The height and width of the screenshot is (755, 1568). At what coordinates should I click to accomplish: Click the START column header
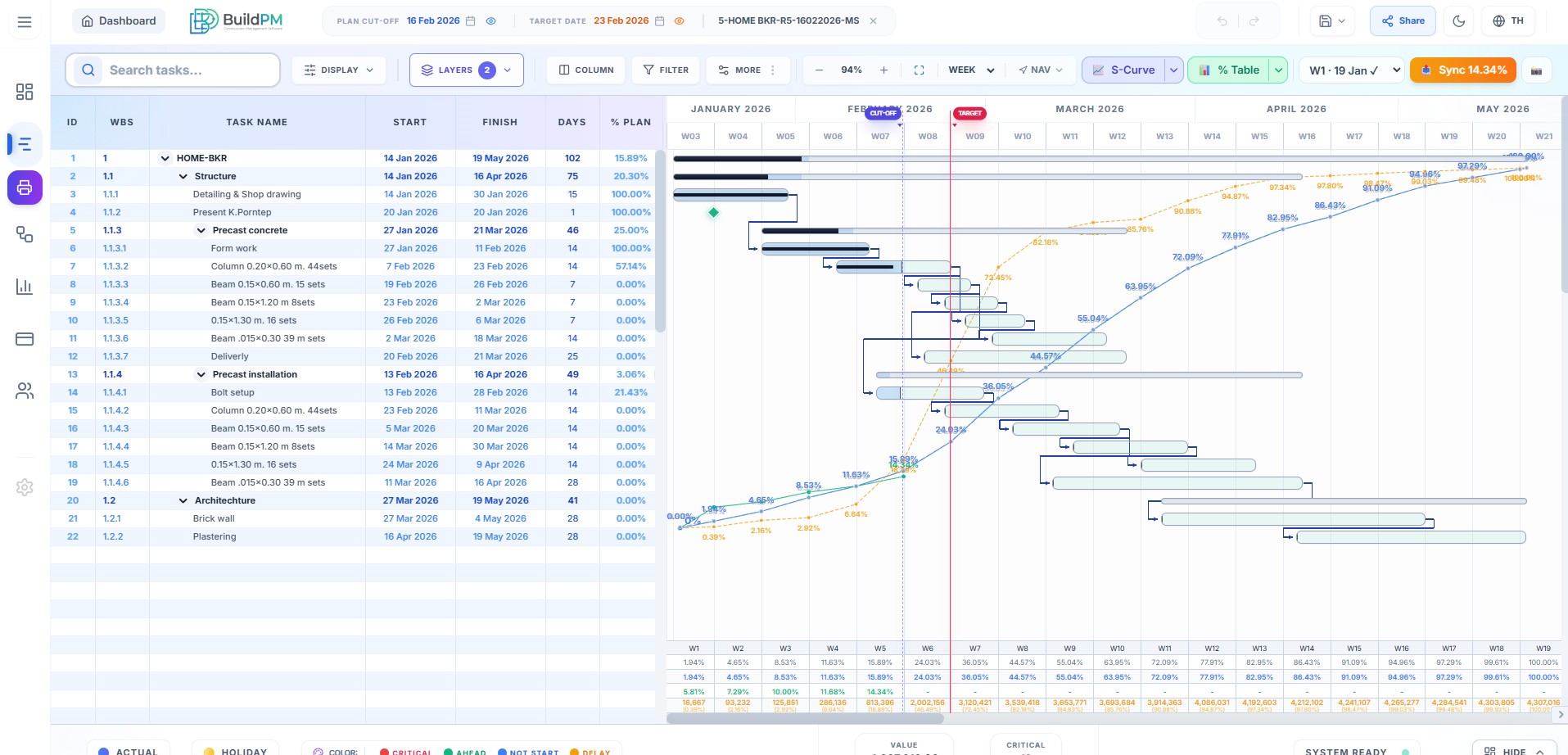410,122
